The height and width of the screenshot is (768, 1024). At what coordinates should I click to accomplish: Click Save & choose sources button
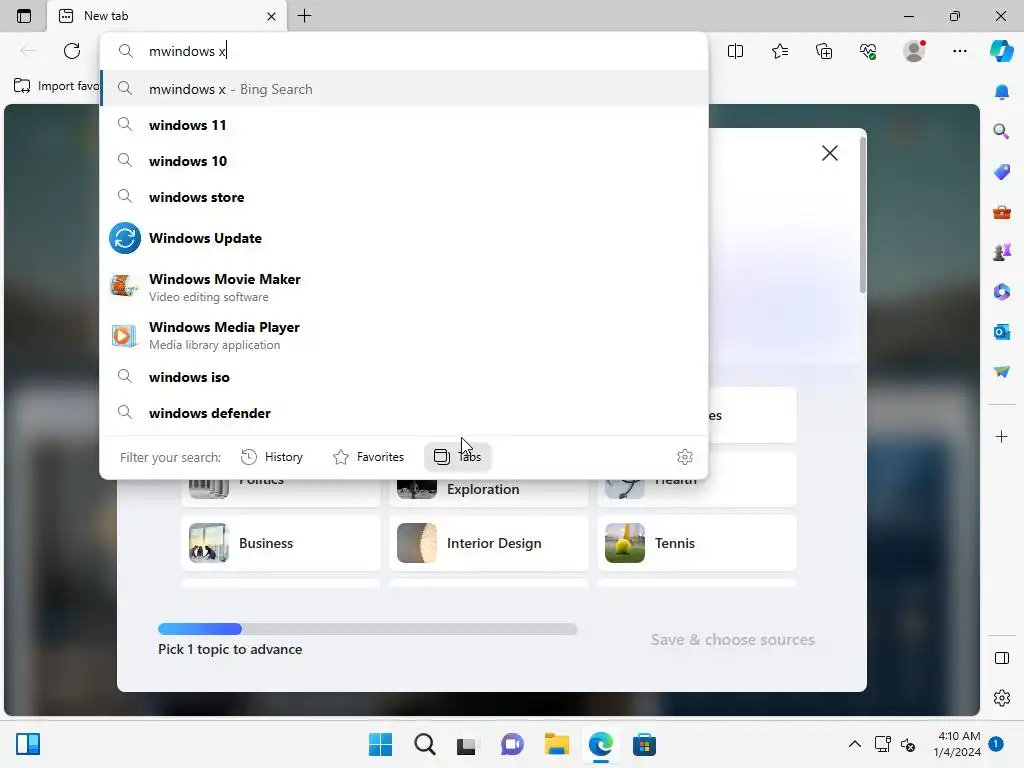(733, 639)
